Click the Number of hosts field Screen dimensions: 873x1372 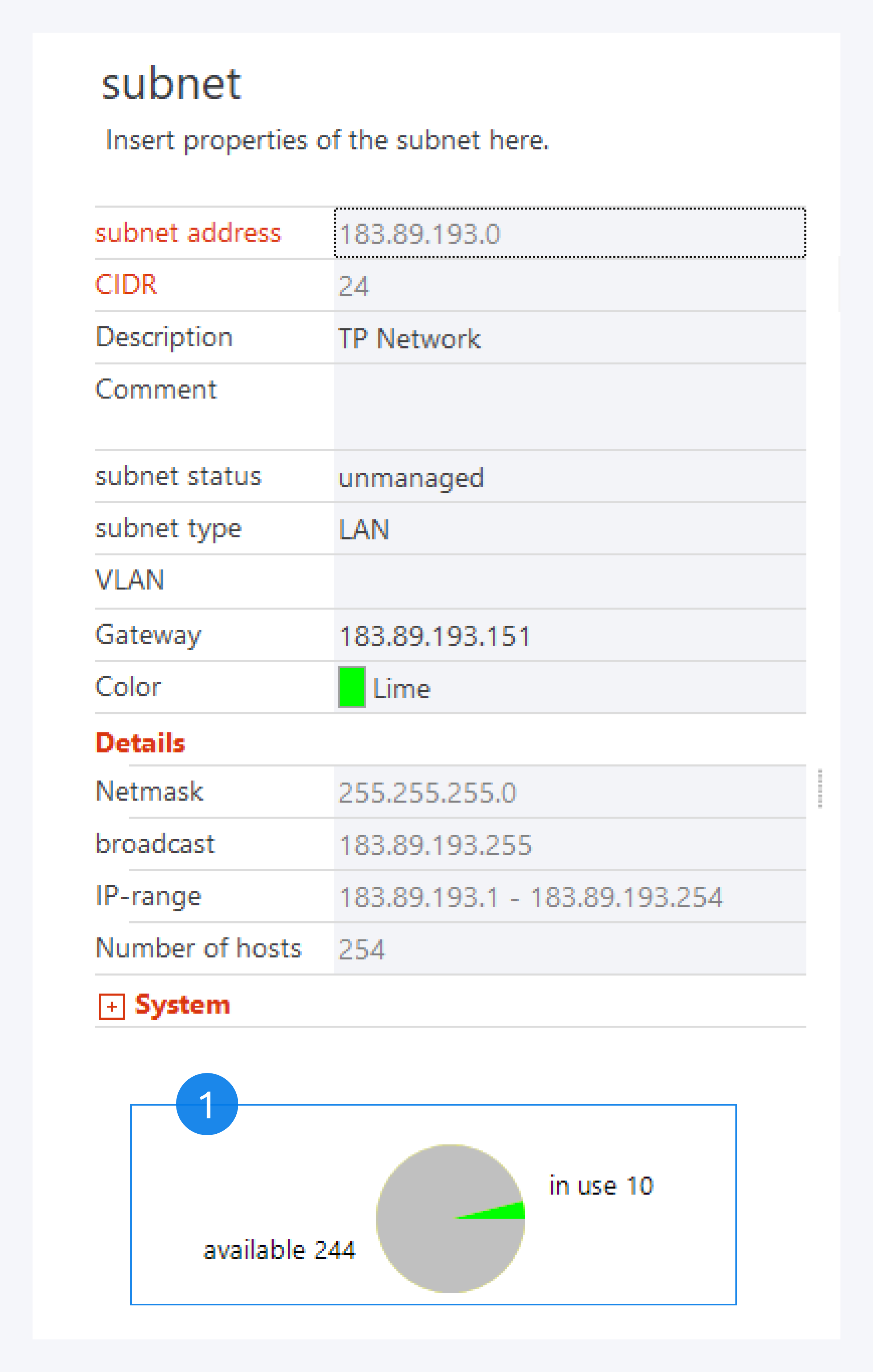569,949
